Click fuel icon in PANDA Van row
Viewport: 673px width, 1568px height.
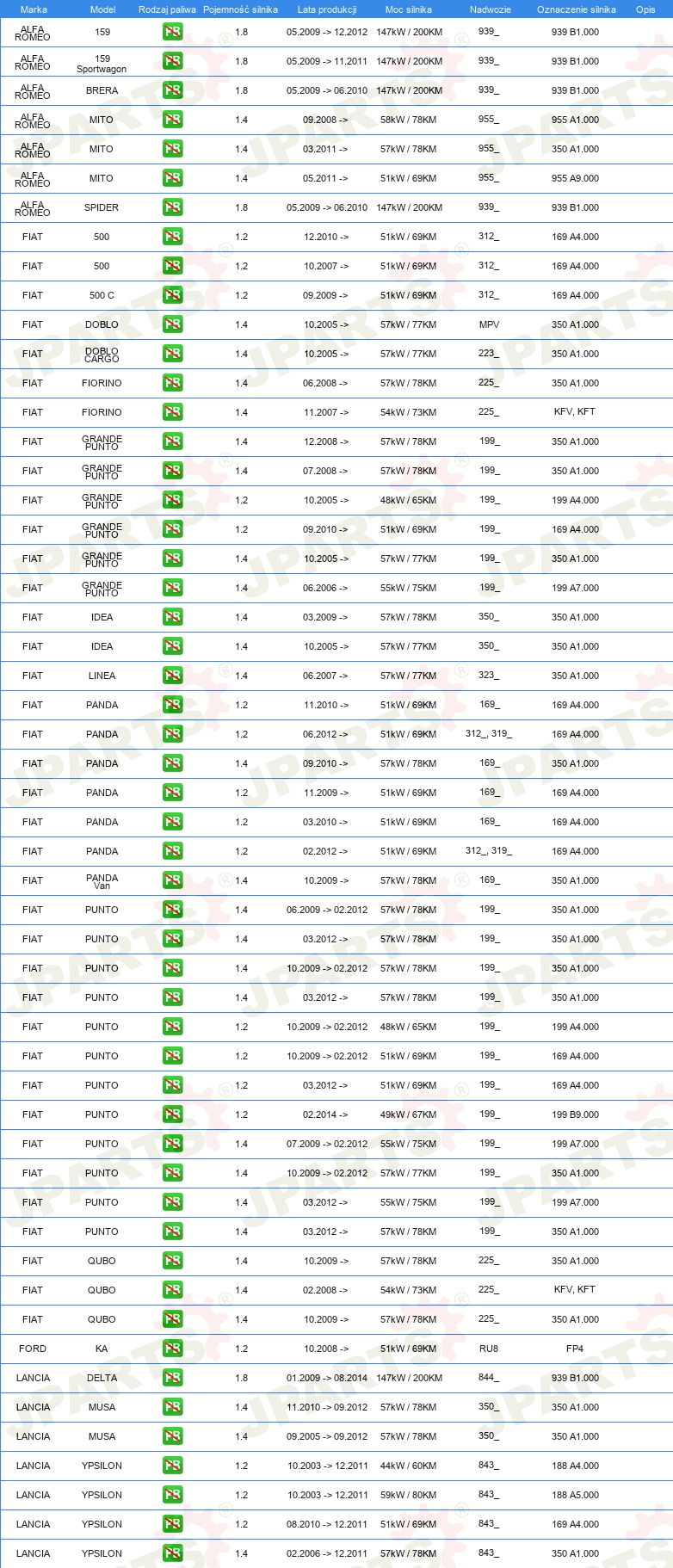[x=172, y=880]
